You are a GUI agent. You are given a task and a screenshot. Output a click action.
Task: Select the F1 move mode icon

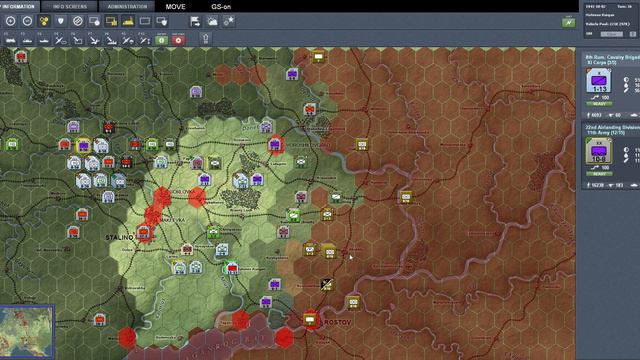[x=10, y=40]
